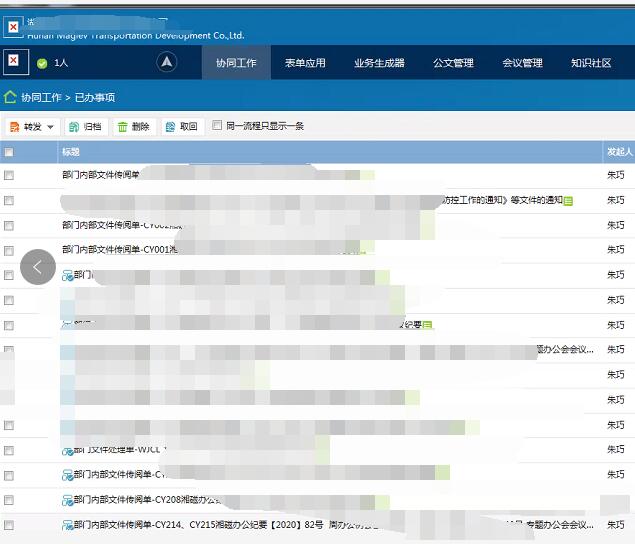Check the first 部门内部文件传阅单 row checkbox
The height and width of the screenshot is (544, 635).
[x=9, y=175]
